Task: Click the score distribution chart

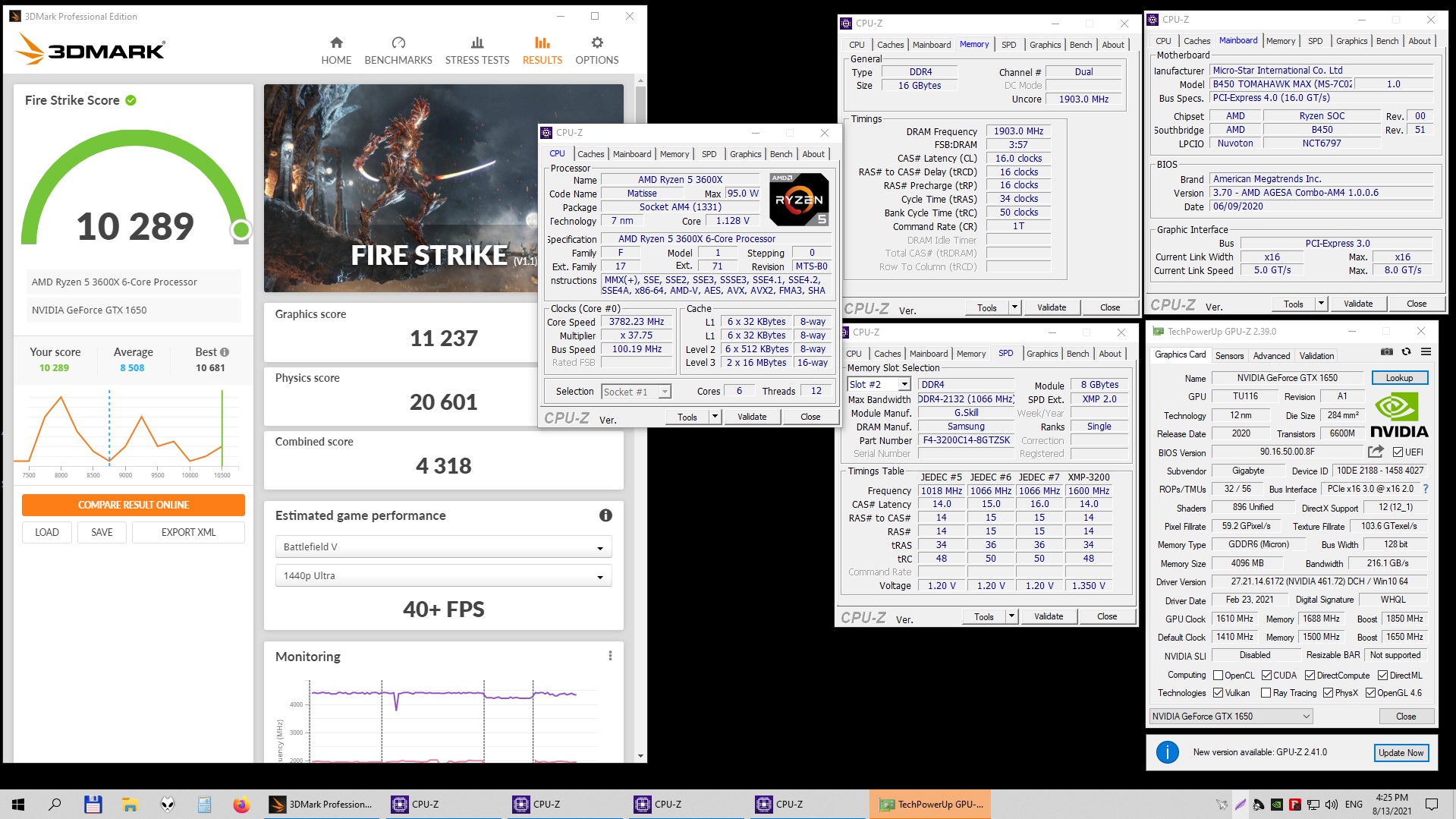Action: click(x=126, y=433)
